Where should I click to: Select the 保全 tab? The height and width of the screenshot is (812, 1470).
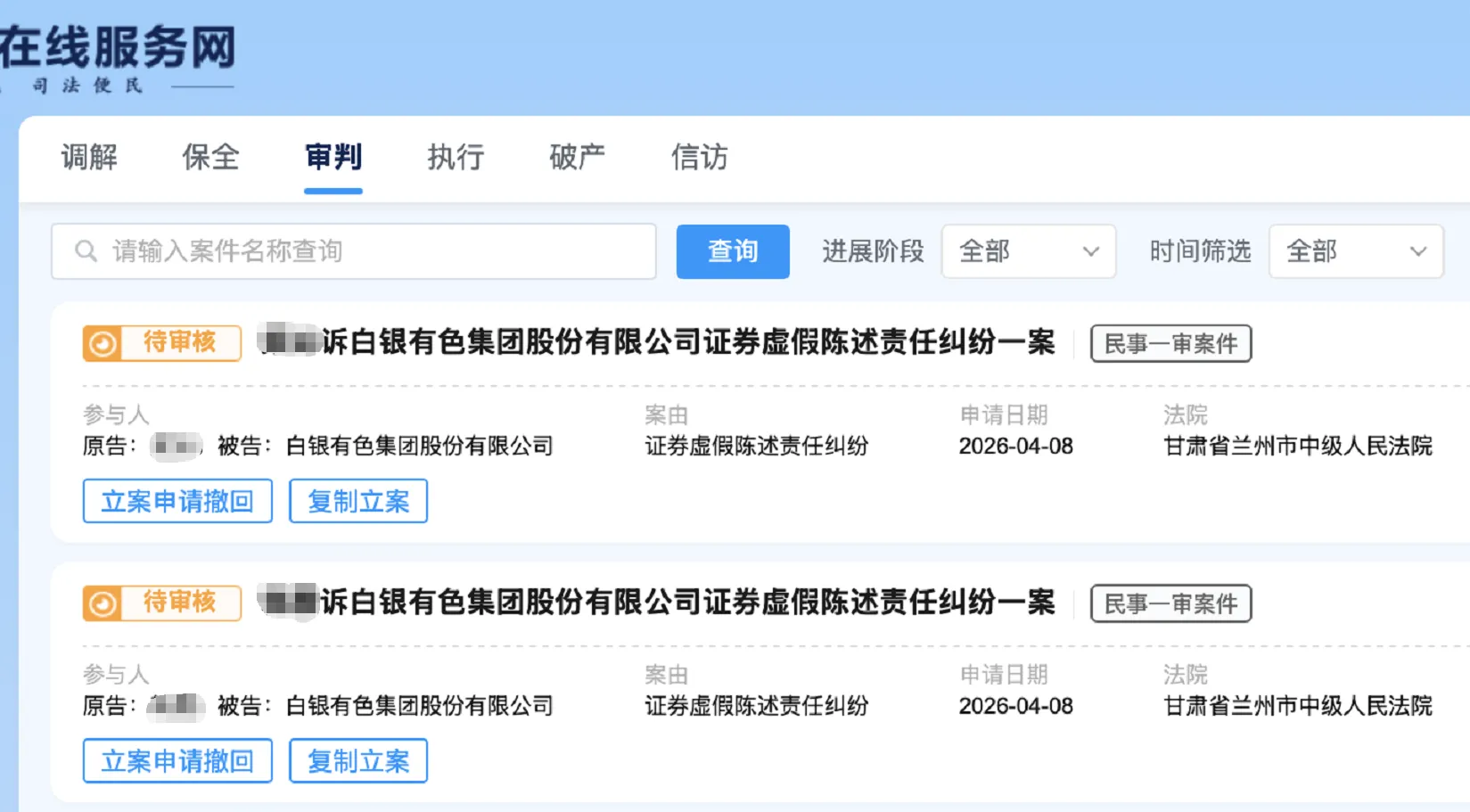[210, 158]
